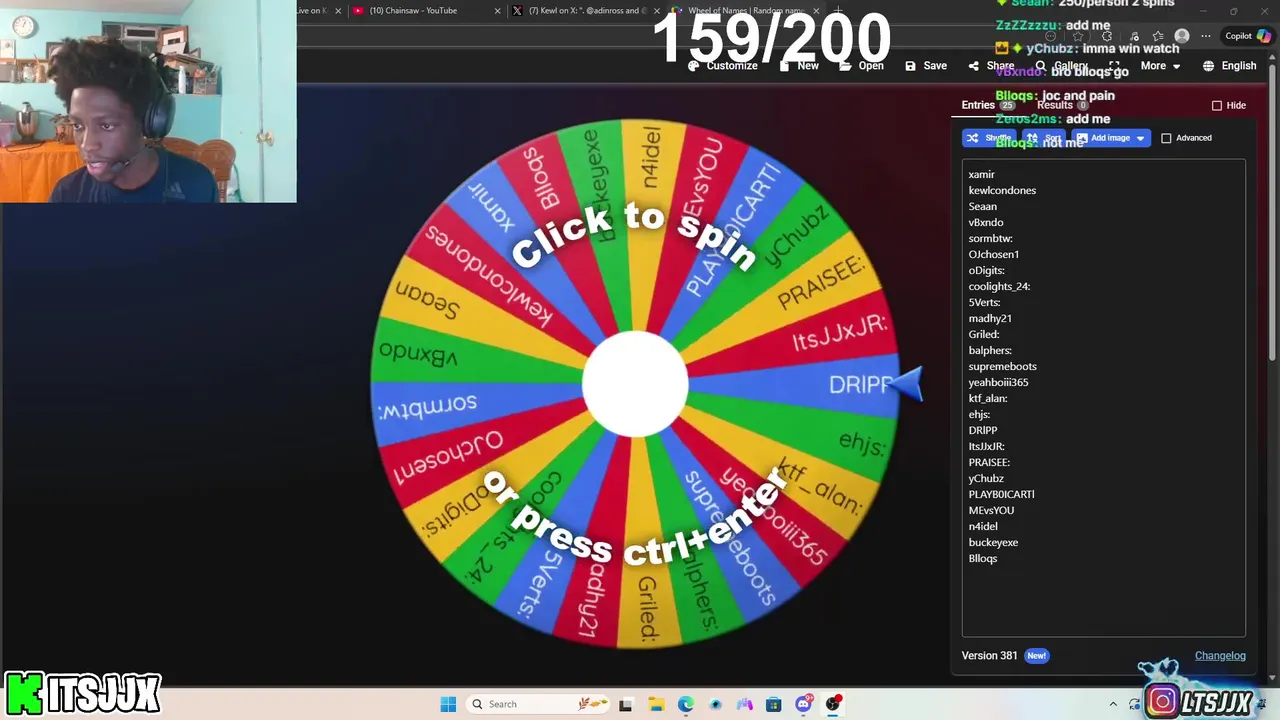
Task: Switch to the Results tab
Action: (x=1062, y=105)
